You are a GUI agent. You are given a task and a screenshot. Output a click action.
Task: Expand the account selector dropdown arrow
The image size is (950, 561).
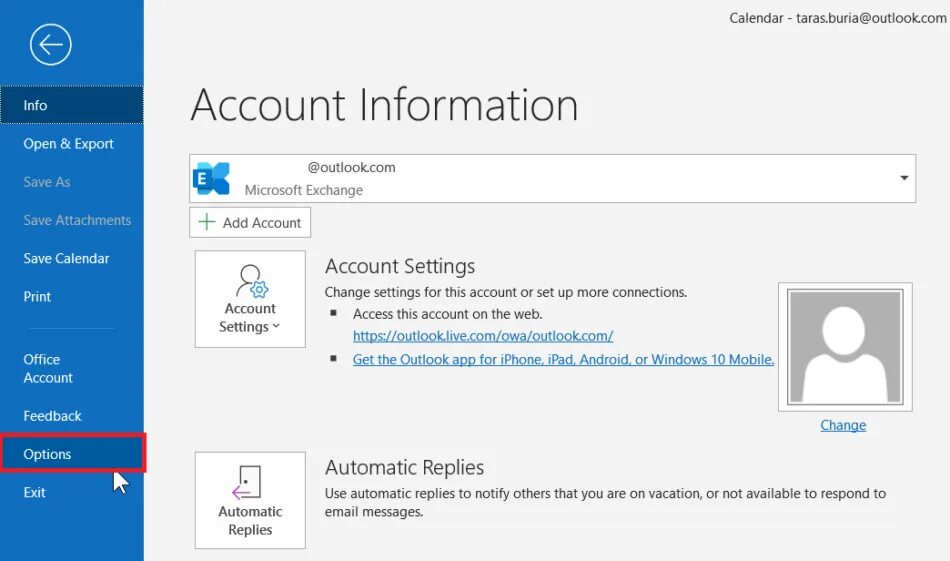pos(904,179)
